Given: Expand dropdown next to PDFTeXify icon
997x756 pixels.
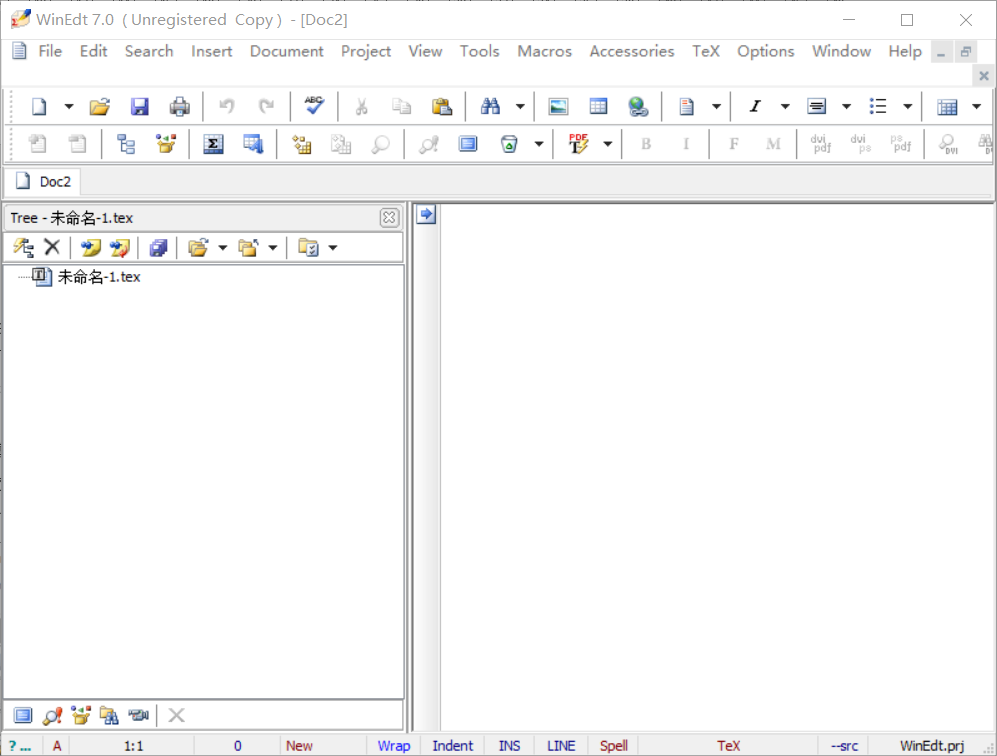Looking at the screenshot, I should pyautogui.click(x=608, y=144).
